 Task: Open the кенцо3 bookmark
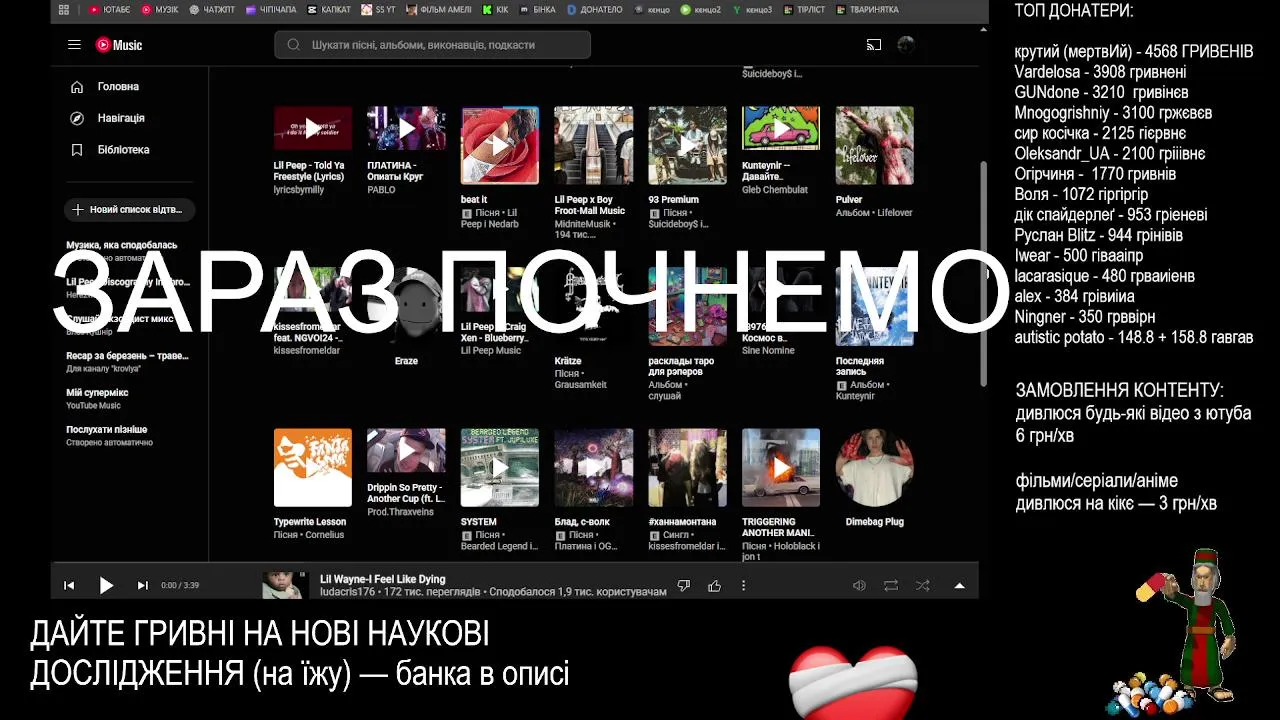tap(753, 10)
